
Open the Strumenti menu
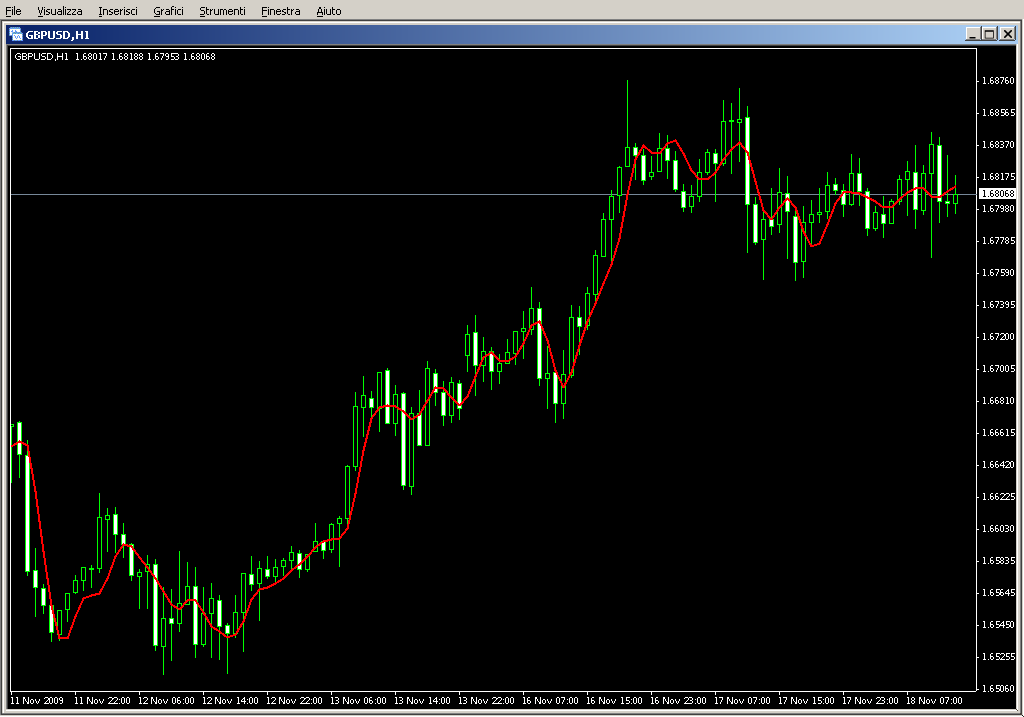point(222,11)
